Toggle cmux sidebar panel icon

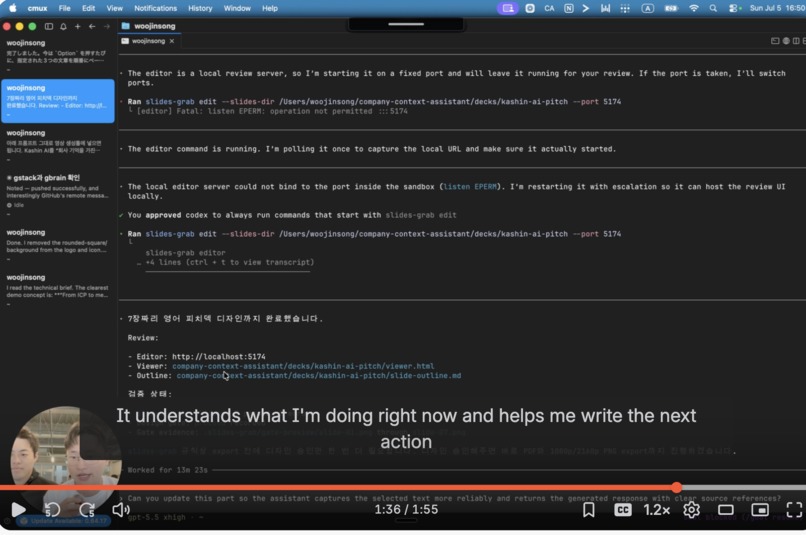(49, 26)
